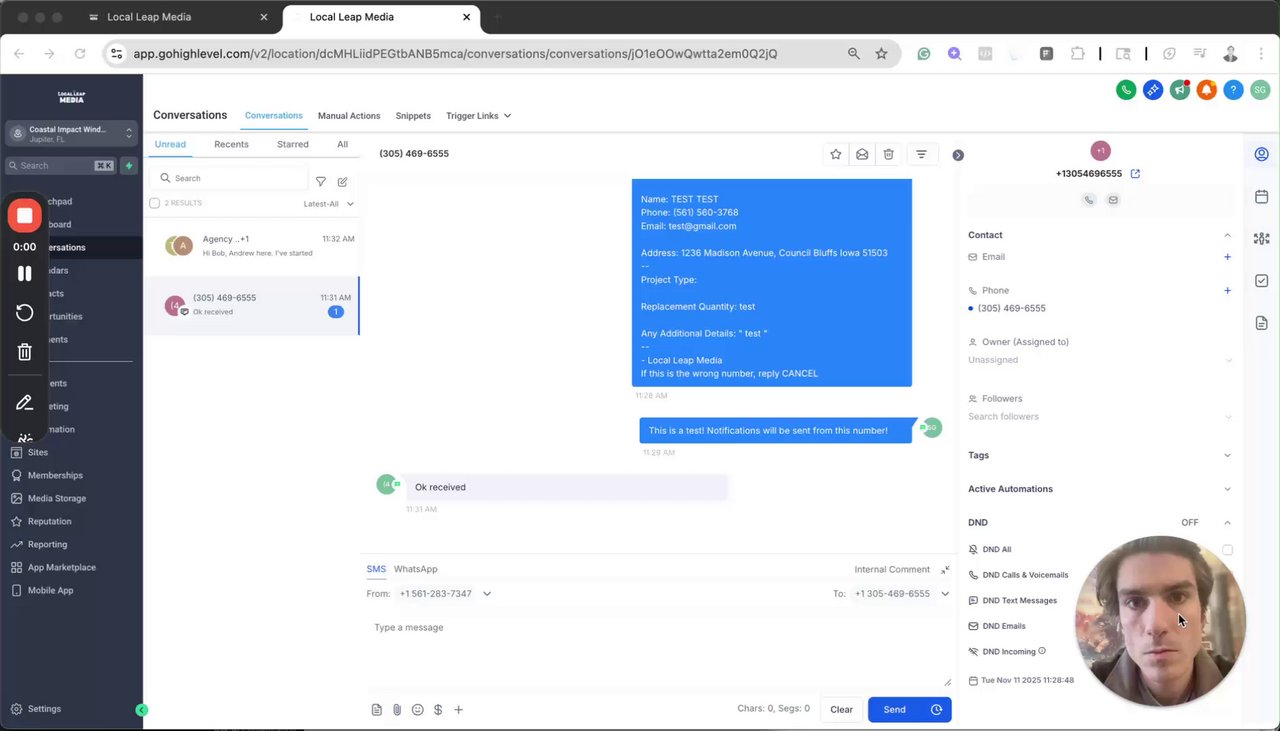This screenshot has height=731, width=1280.
Task: Switch to the Snippets tab
Action: coord(413,116)
